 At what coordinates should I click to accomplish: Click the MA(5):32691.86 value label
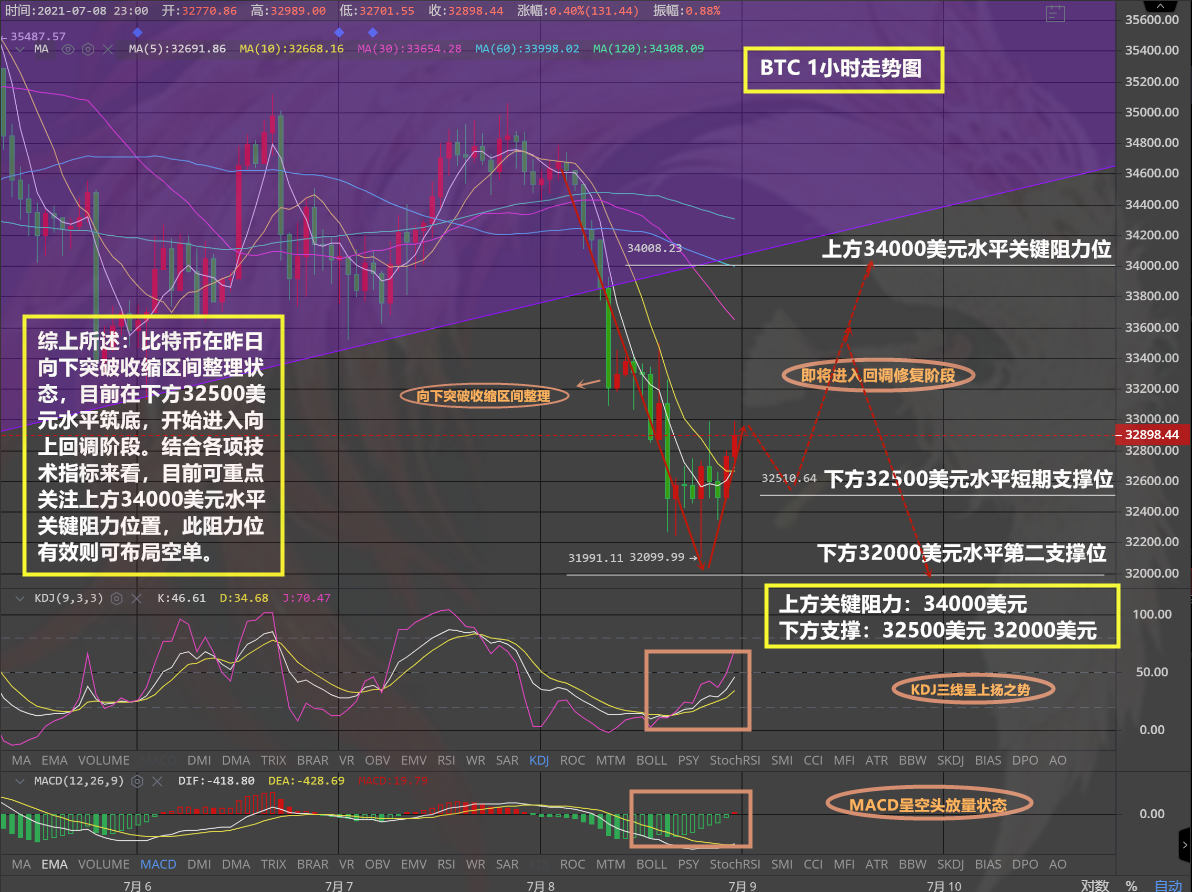point(177,49)
